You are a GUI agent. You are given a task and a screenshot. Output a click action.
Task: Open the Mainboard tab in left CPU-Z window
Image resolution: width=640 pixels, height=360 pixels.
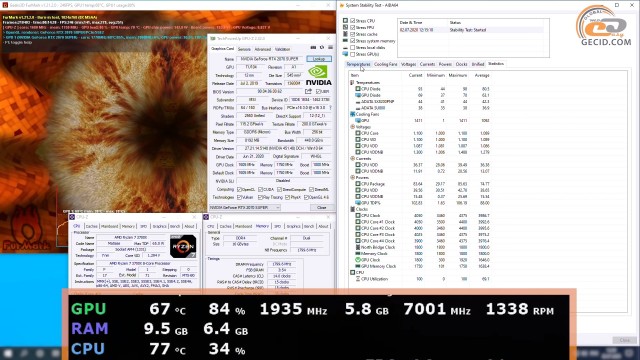(109, 226)
